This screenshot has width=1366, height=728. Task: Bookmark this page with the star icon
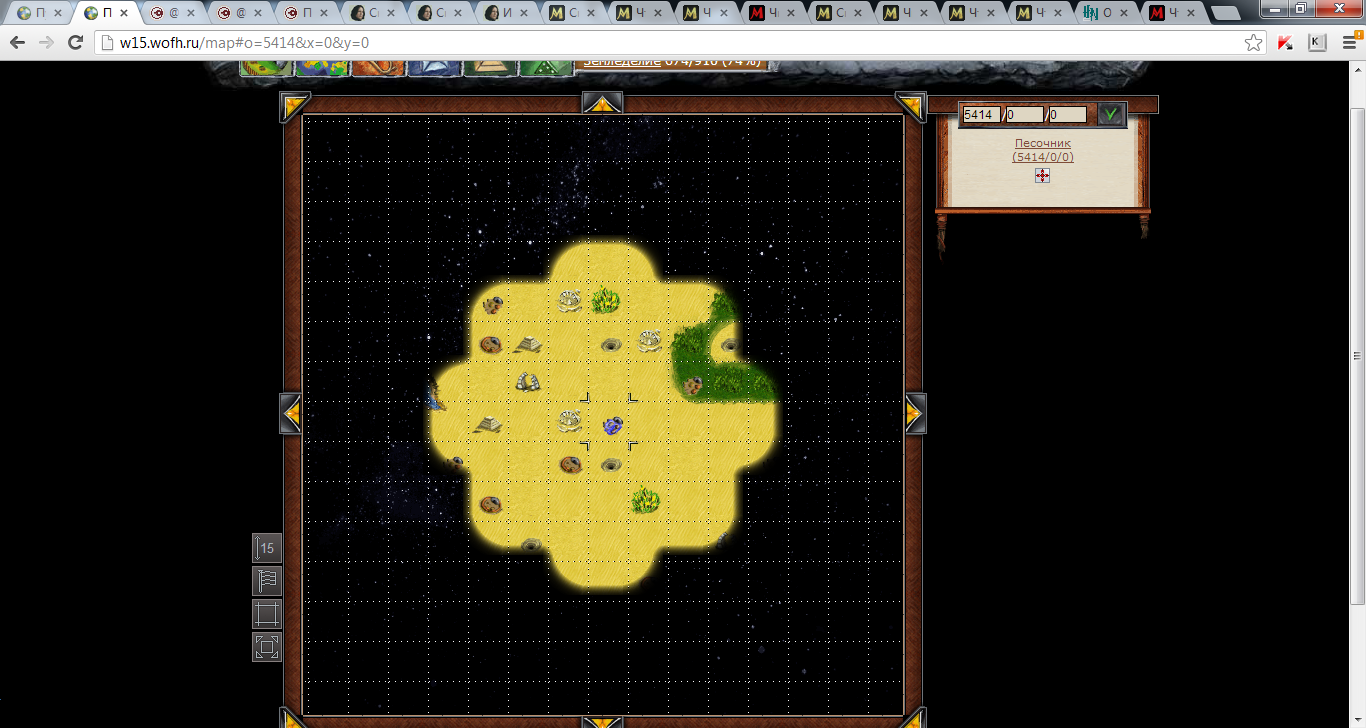(1253, 43)
